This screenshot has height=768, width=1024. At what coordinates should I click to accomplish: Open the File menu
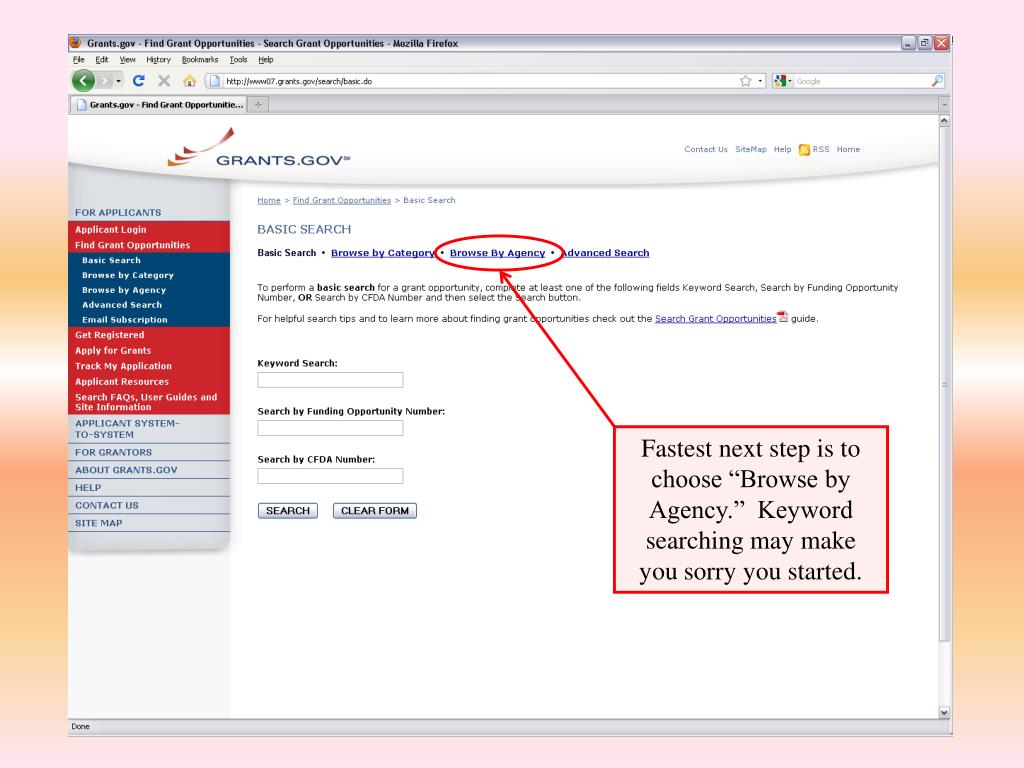[78, 59]
